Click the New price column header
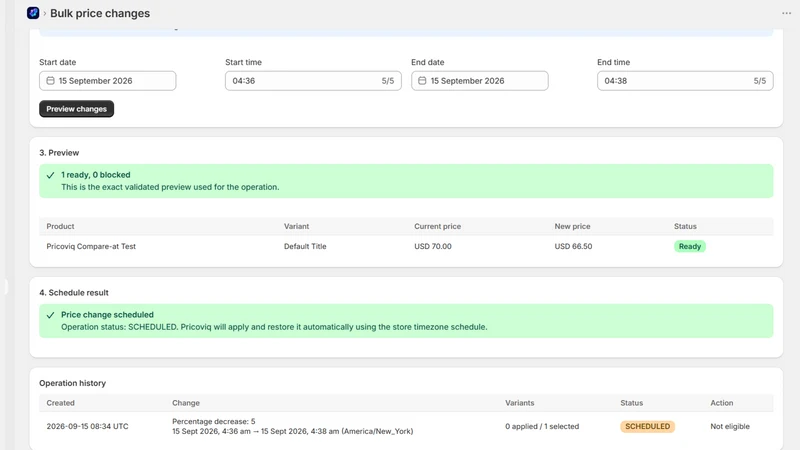Viewport: 800px width, 450px height. coord(572,226)
